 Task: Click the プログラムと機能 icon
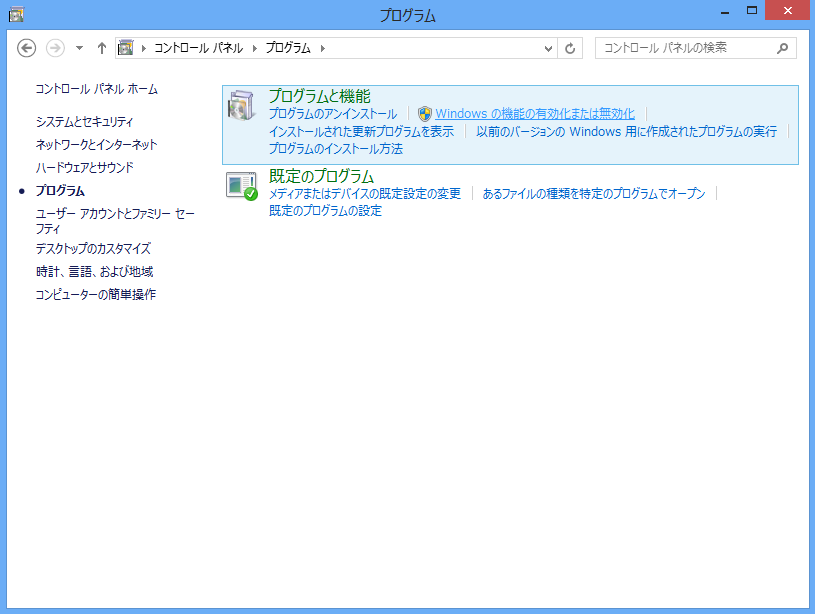pyautogui.click(x=241, y=106)
